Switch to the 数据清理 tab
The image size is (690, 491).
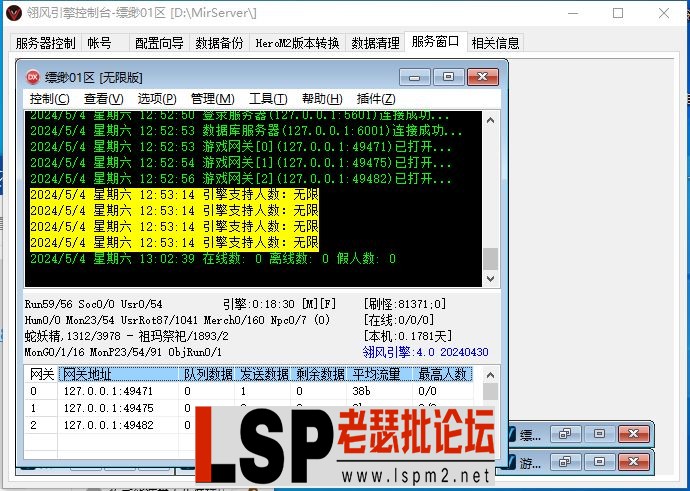coord(375,43)
